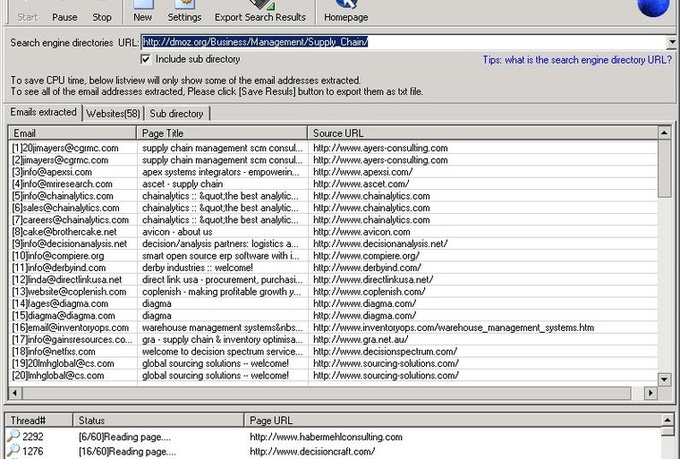Click the Status column header
Screen dimensions: 680x459
click(158, 420)
